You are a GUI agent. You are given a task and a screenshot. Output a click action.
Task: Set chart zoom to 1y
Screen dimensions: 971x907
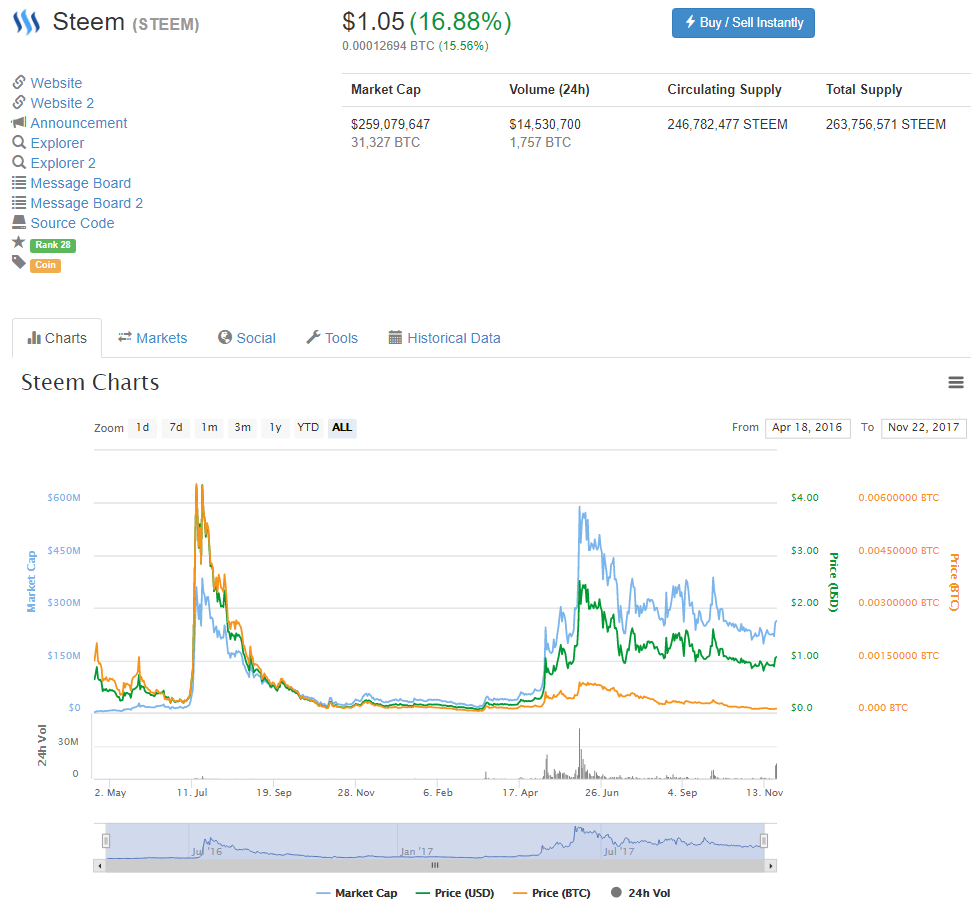276,428
